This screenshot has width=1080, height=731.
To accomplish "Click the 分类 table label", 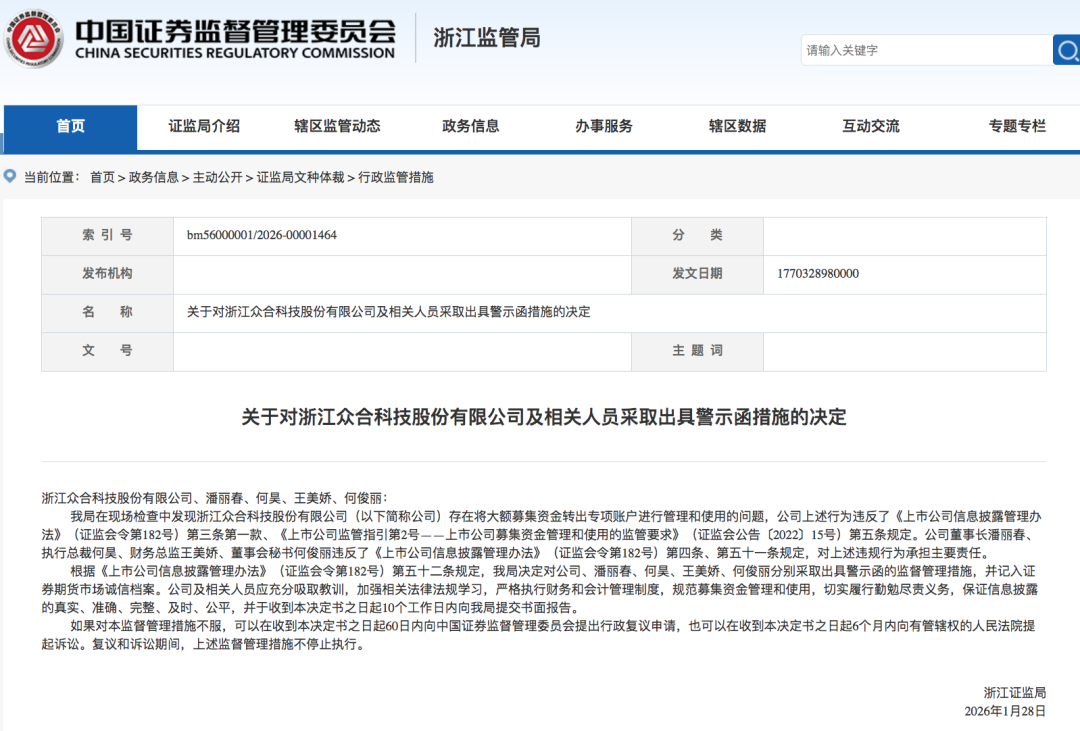I will click(x=697, y=235).
